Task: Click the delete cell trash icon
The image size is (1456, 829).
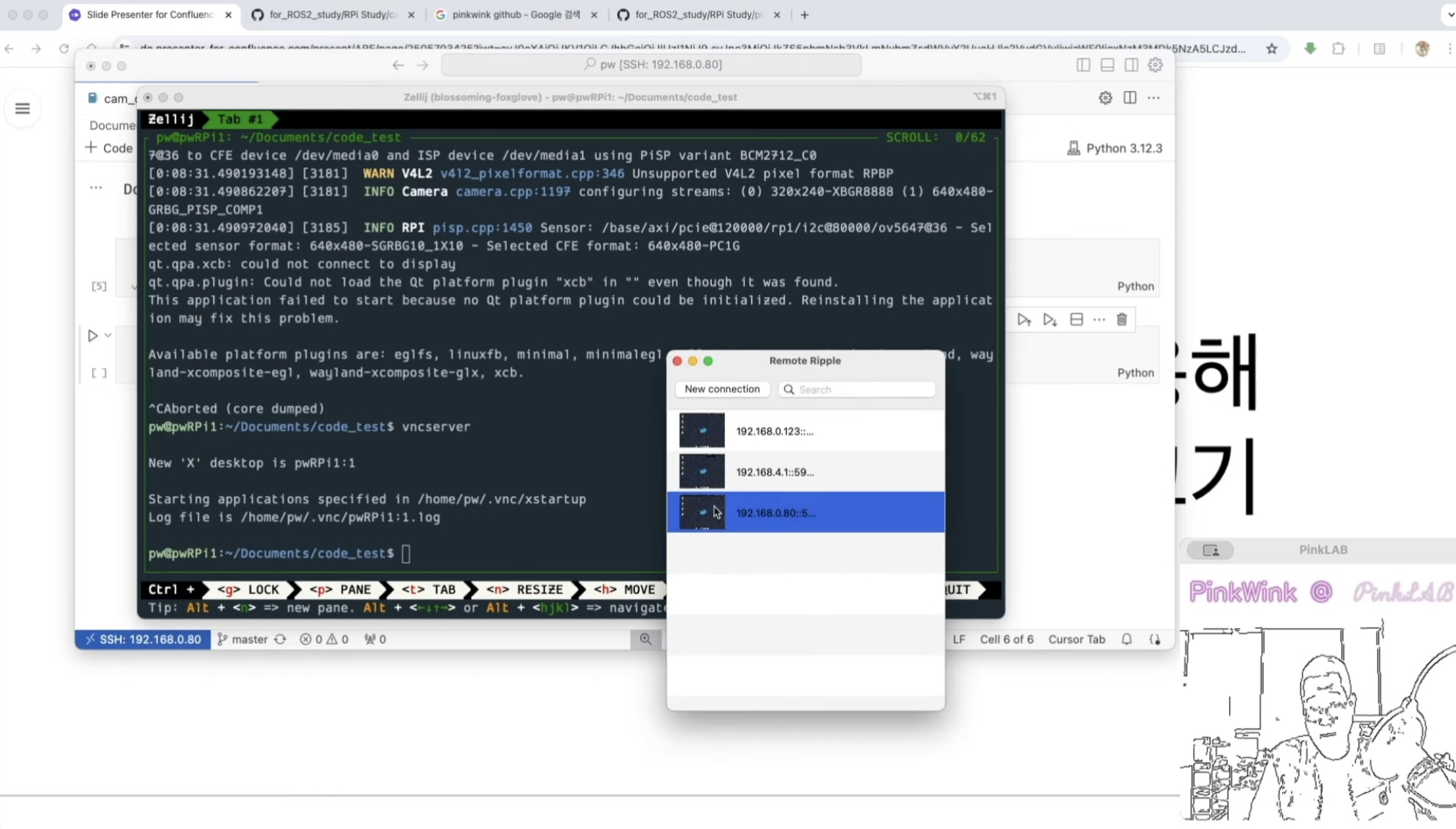Action: coord(1121,319)
